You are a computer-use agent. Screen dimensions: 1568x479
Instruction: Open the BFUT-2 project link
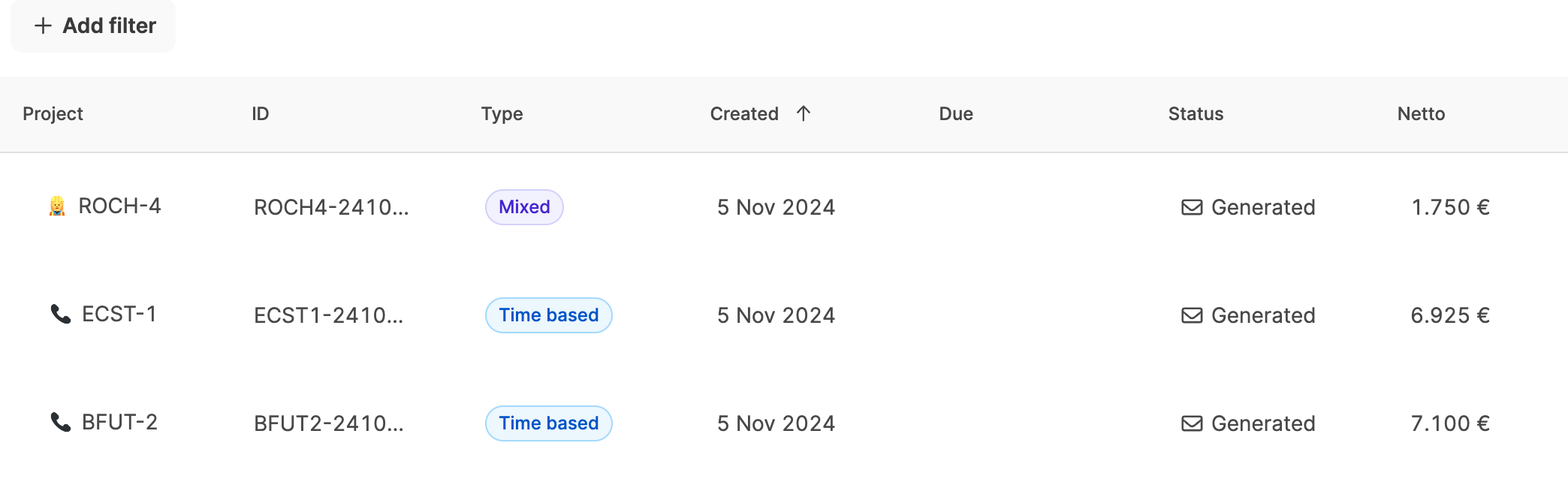pyautogui.click(x=119, y=423)
